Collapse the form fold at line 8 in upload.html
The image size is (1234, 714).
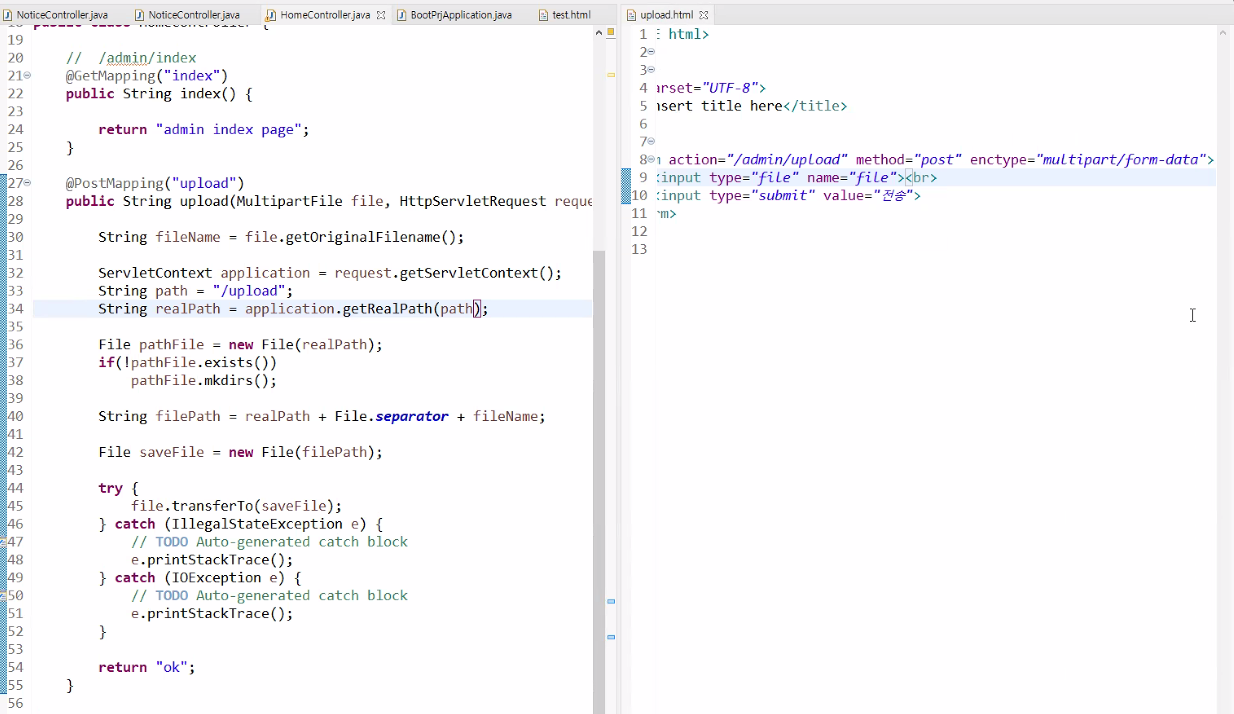click(x=651, y=159)
